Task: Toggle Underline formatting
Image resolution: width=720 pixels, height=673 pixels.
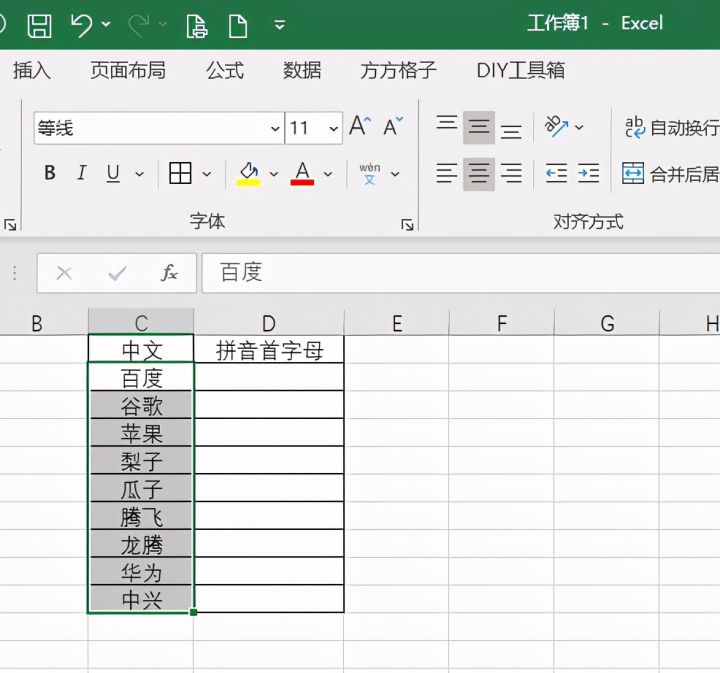Action: [x=113, y=174]
